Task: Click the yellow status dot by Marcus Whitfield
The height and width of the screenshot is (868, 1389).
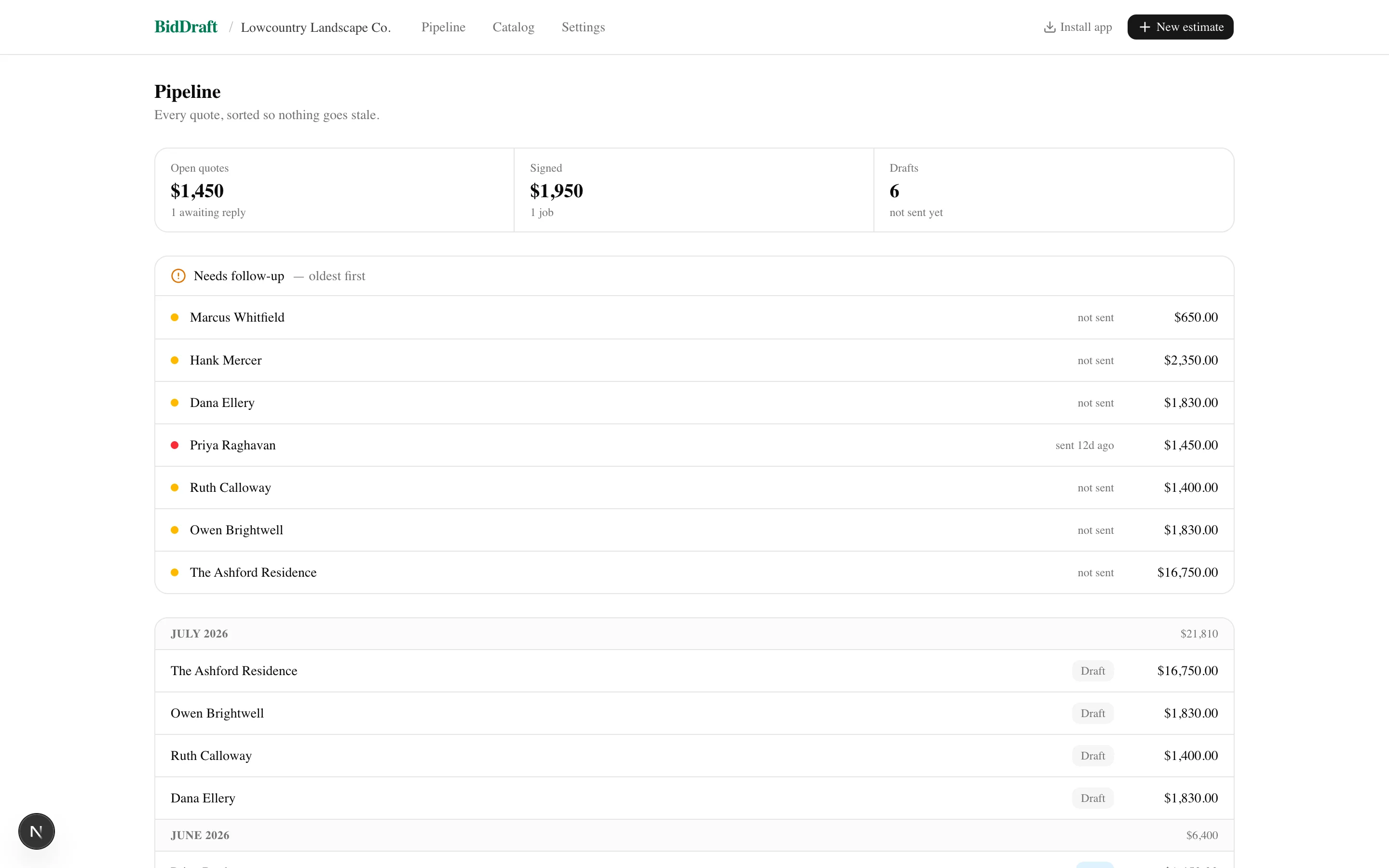Action: click(175, 317)
